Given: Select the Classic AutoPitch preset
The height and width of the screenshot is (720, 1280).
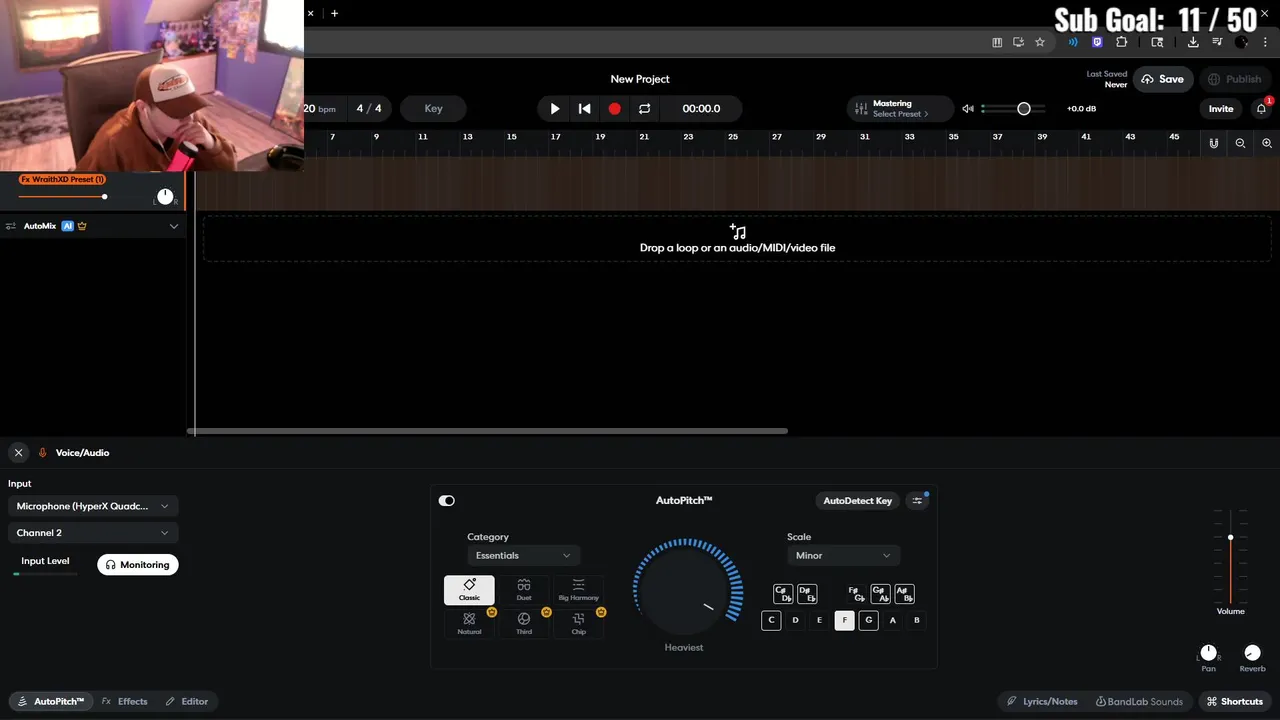Looking at the screenshot, I should pyautogui.click(x=469, y=590).
